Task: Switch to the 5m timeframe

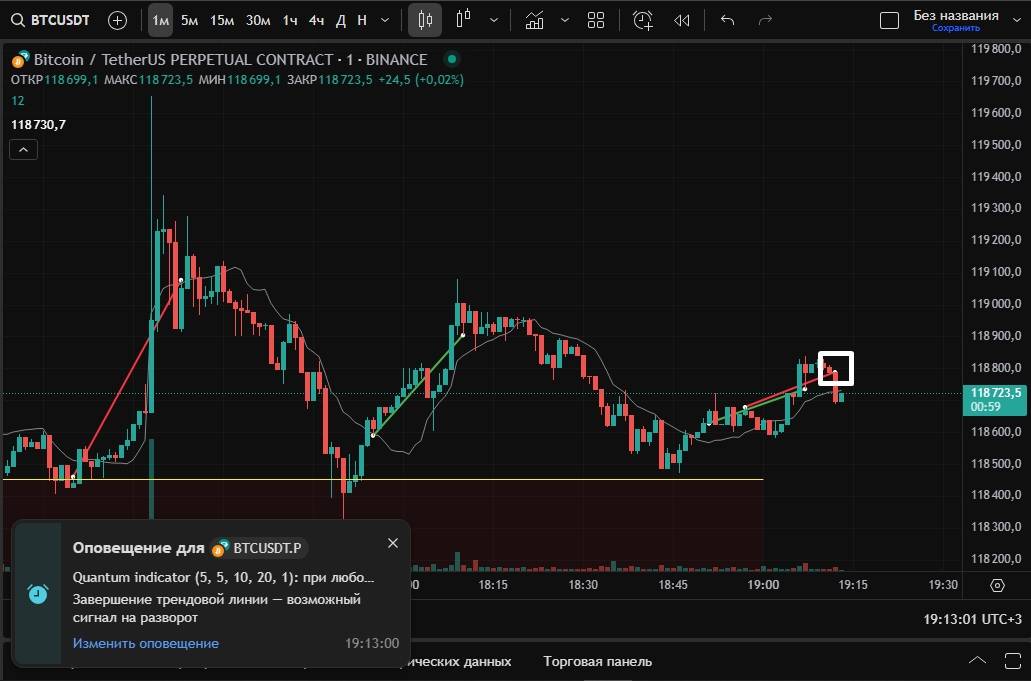Action: pyautogui.click(x=189, y=20)
